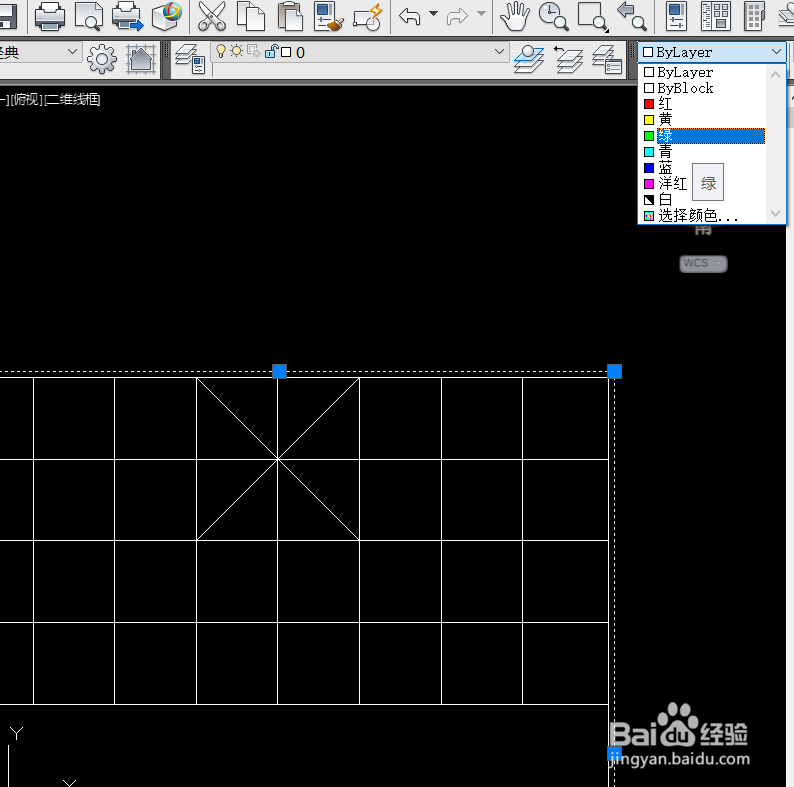This screenshot has height=787, width=794.
Task: Open Layer Properties Manager
Action: coord(190,59)
